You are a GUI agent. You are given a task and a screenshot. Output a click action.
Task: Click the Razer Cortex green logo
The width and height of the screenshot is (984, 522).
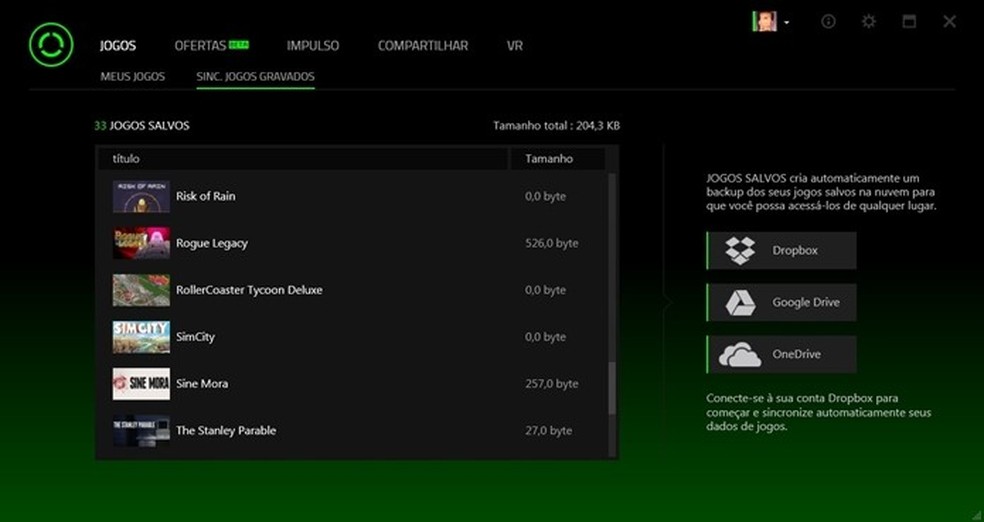[51, 45]
